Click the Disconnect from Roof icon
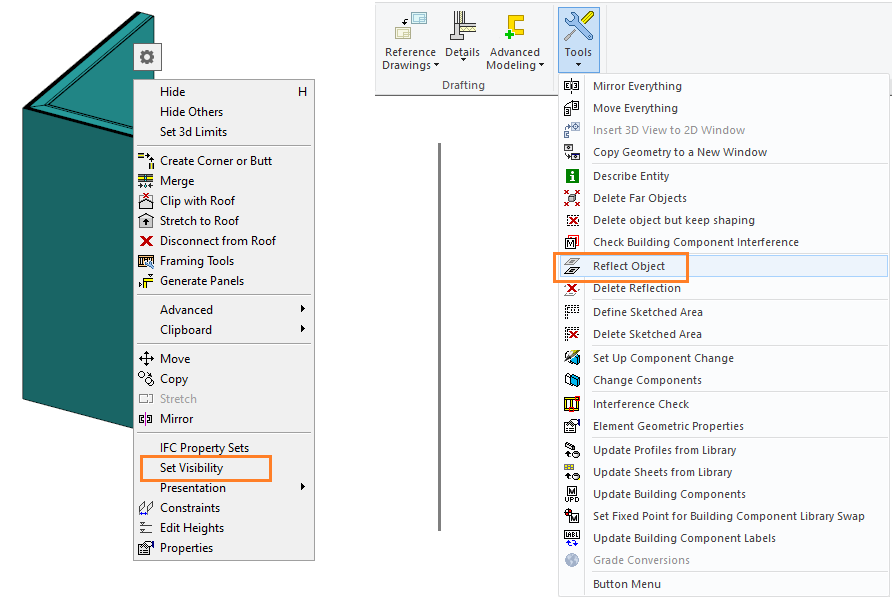Viewport: 892px width, 602px height. (x=145, y=241)
